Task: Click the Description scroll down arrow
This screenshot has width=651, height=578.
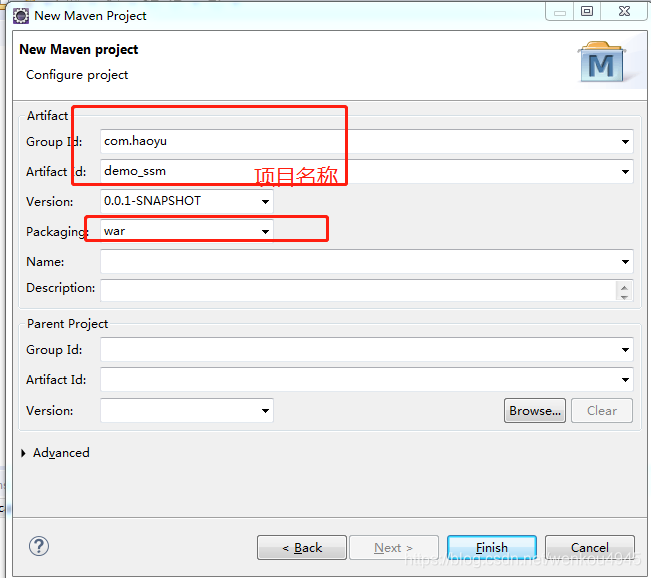Action: 624,296
